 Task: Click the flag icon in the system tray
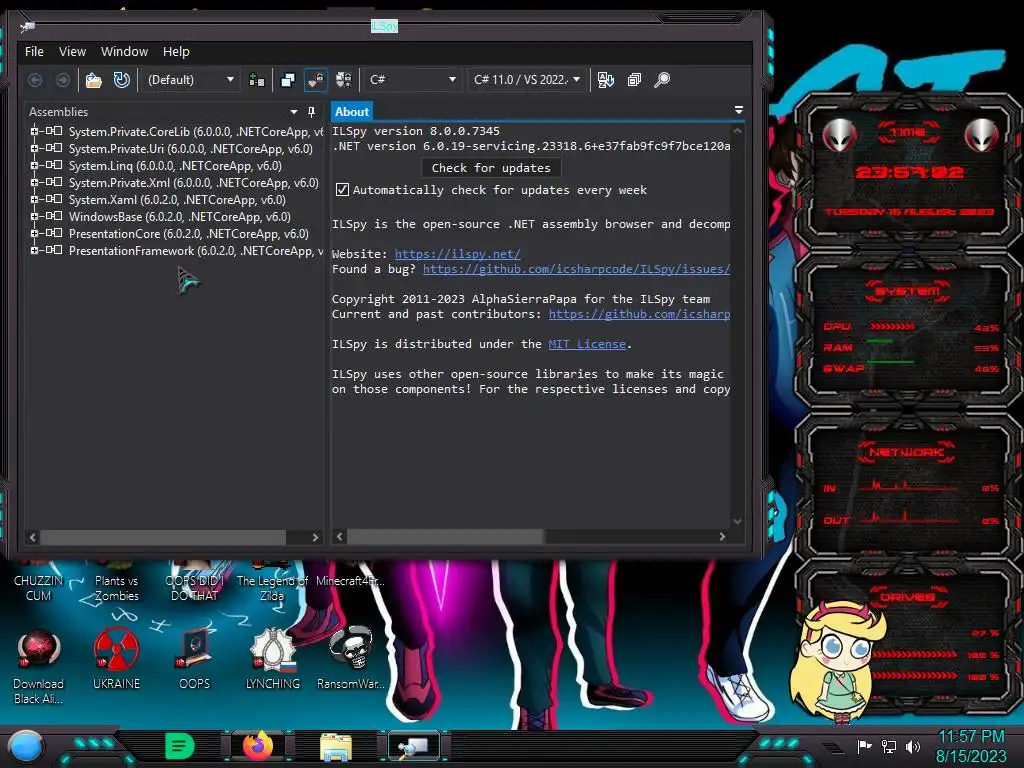pyautogui.click(x=865, y=746)
